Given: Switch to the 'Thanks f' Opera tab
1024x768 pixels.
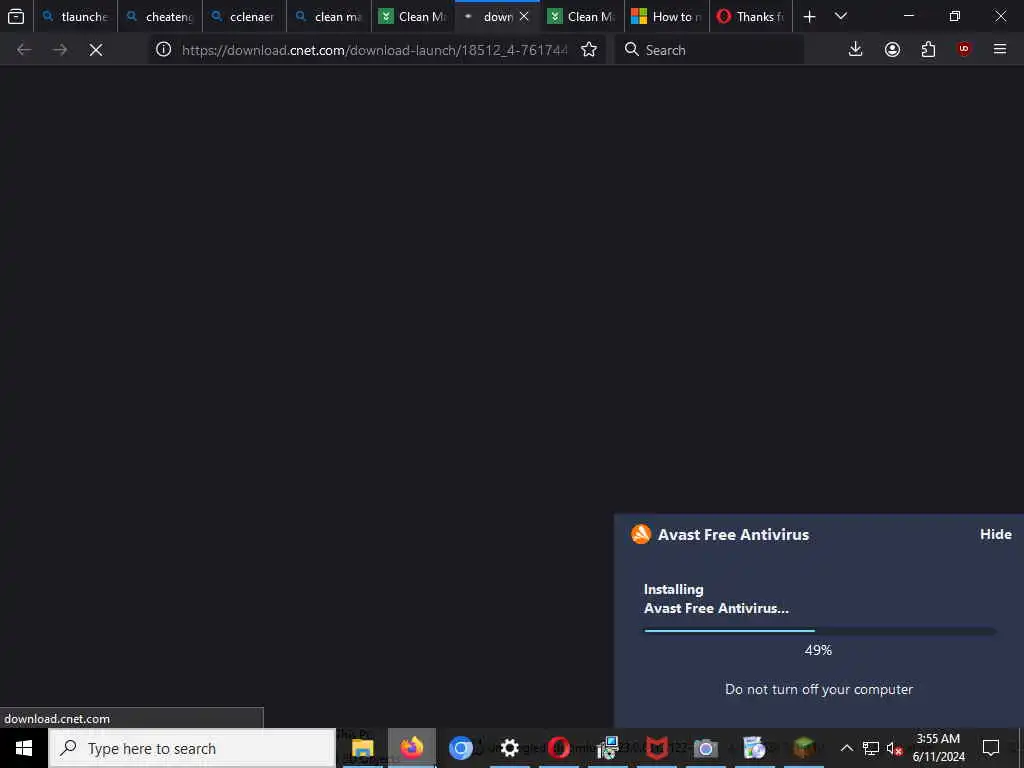Looking at the screenshot, I should click(x=750, y=16).
